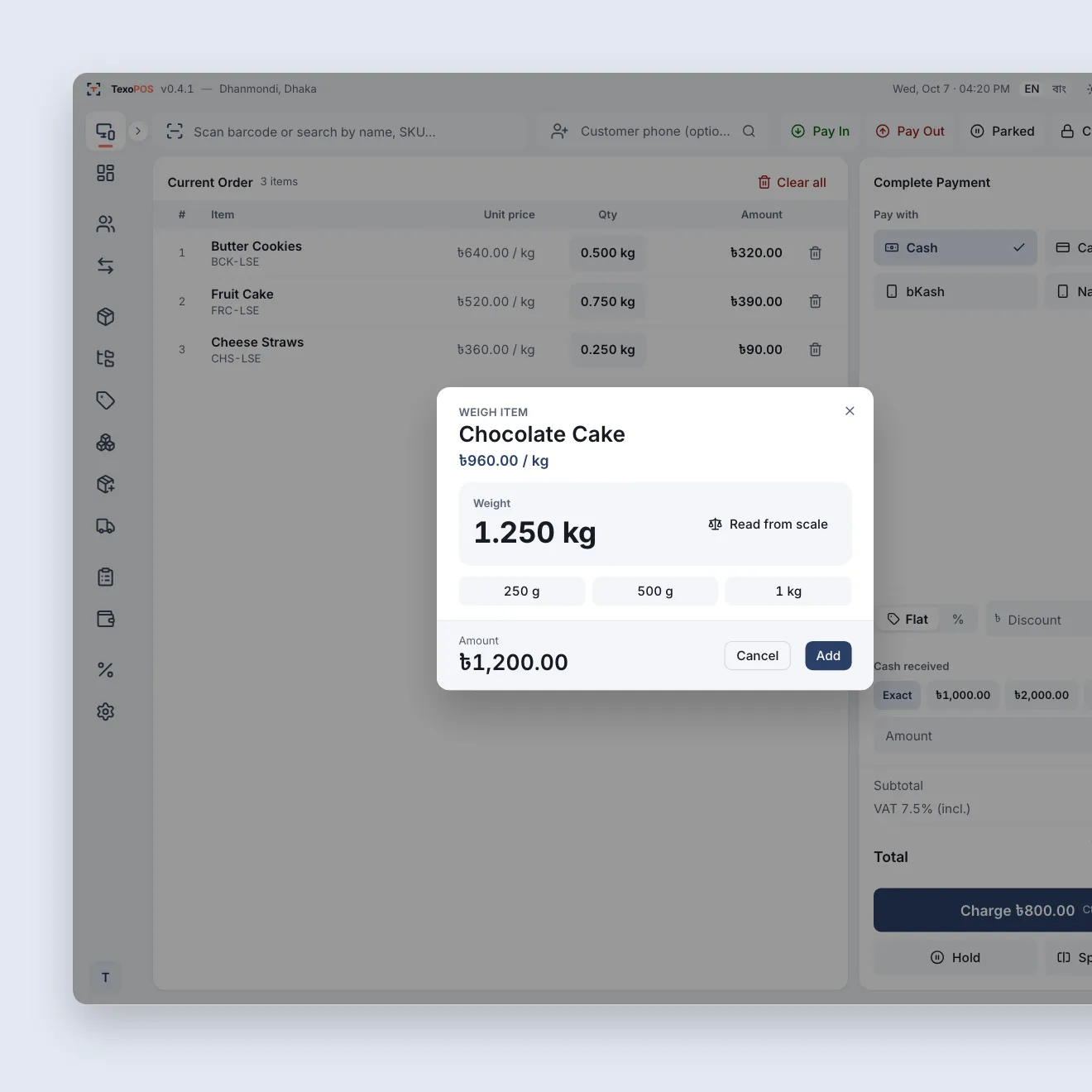The image size is (1092, 1092).
Task: Open Parked orders
Action: click(1002, 131)
